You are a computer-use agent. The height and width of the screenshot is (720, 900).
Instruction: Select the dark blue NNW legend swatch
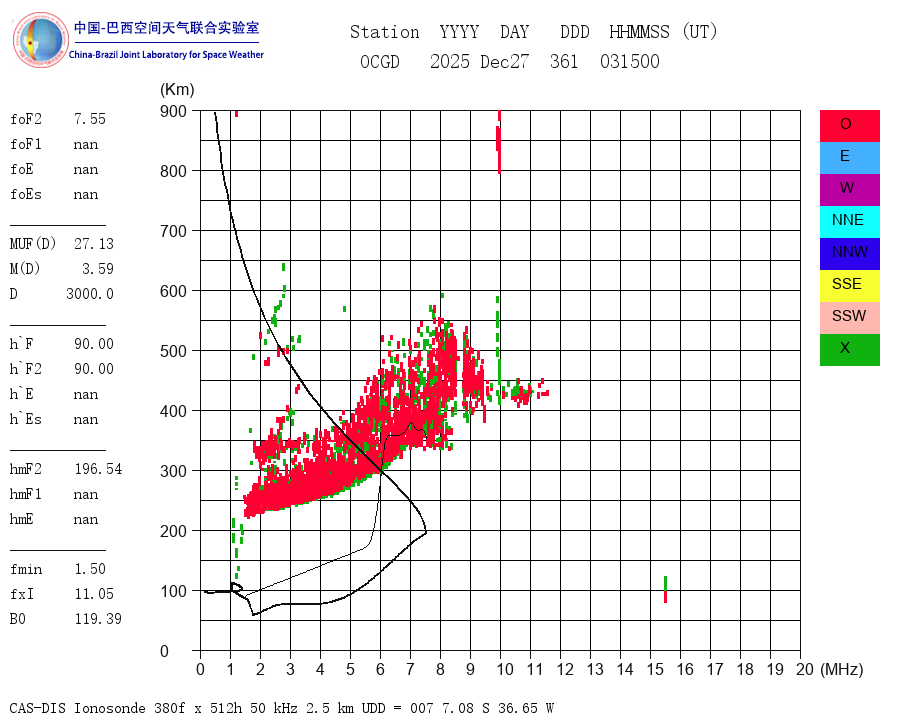tap(849, 254)
